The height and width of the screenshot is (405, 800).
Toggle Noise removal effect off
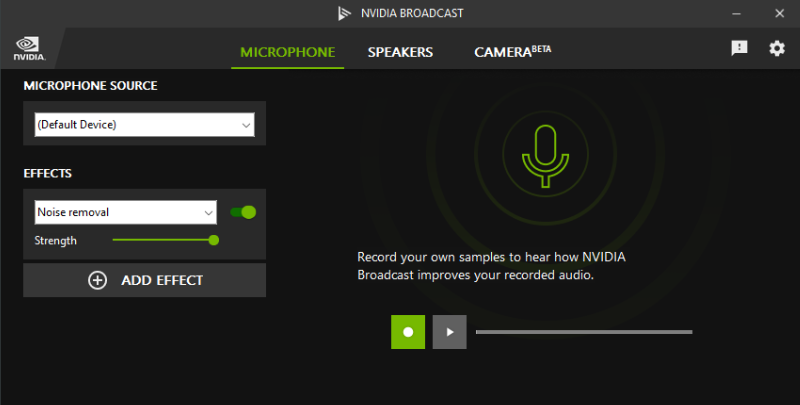[243, 212]
